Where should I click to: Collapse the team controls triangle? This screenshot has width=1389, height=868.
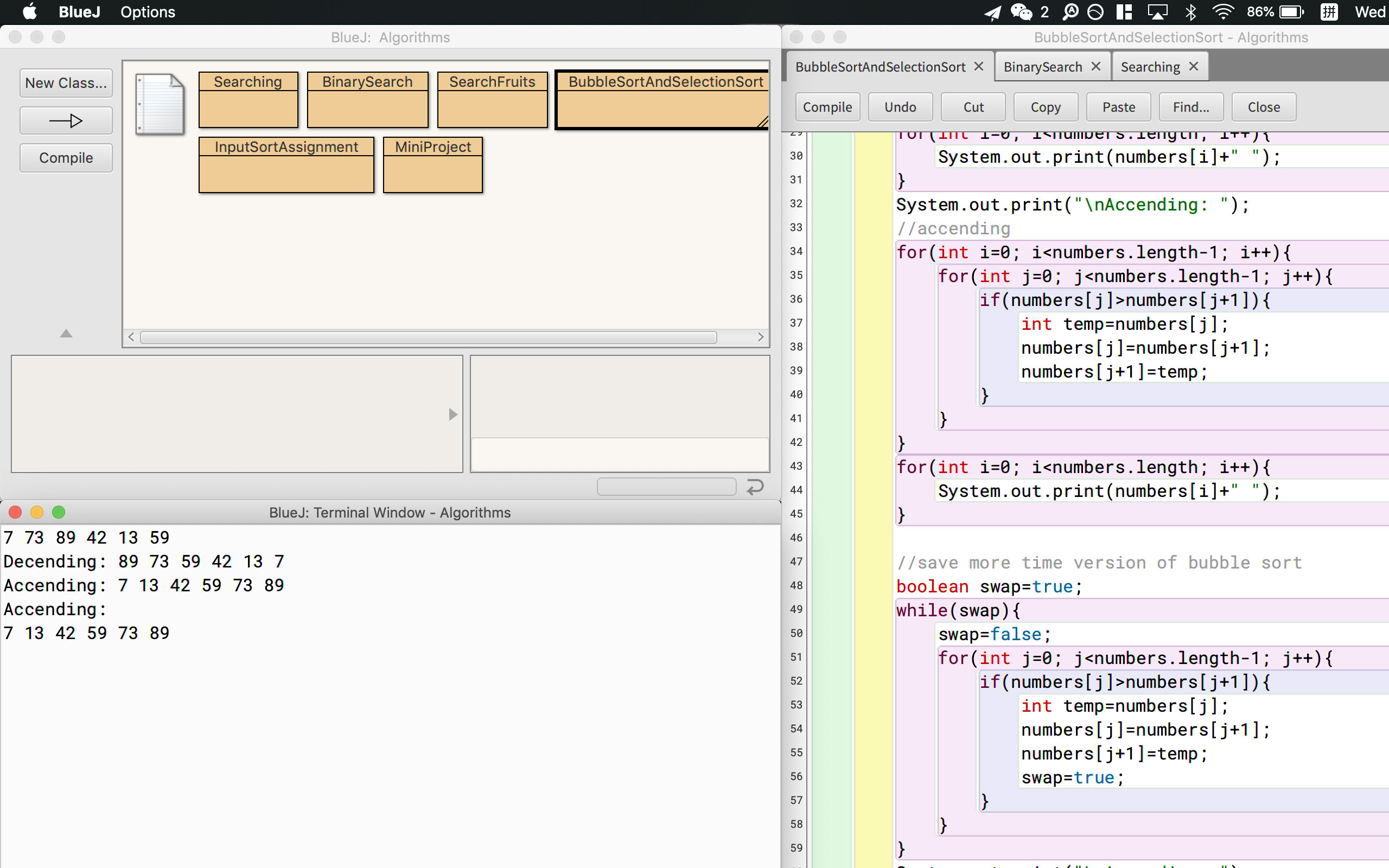coord(66,334)
